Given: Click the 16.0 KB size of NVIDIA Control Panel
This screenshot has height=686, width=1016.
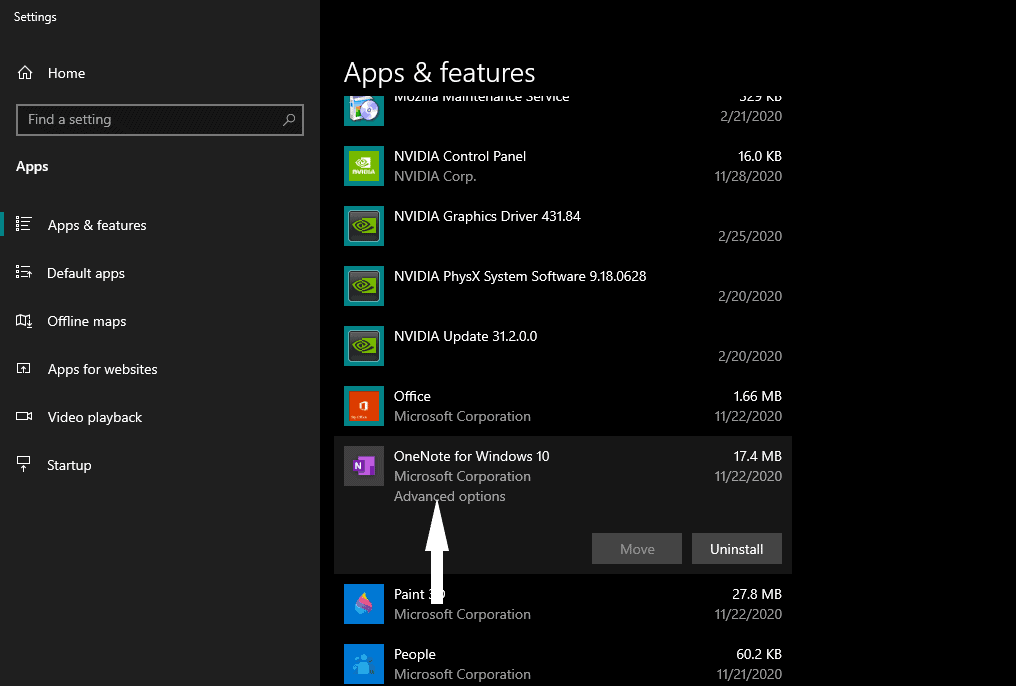Looking at the screenshot, I should coord(760,156).
